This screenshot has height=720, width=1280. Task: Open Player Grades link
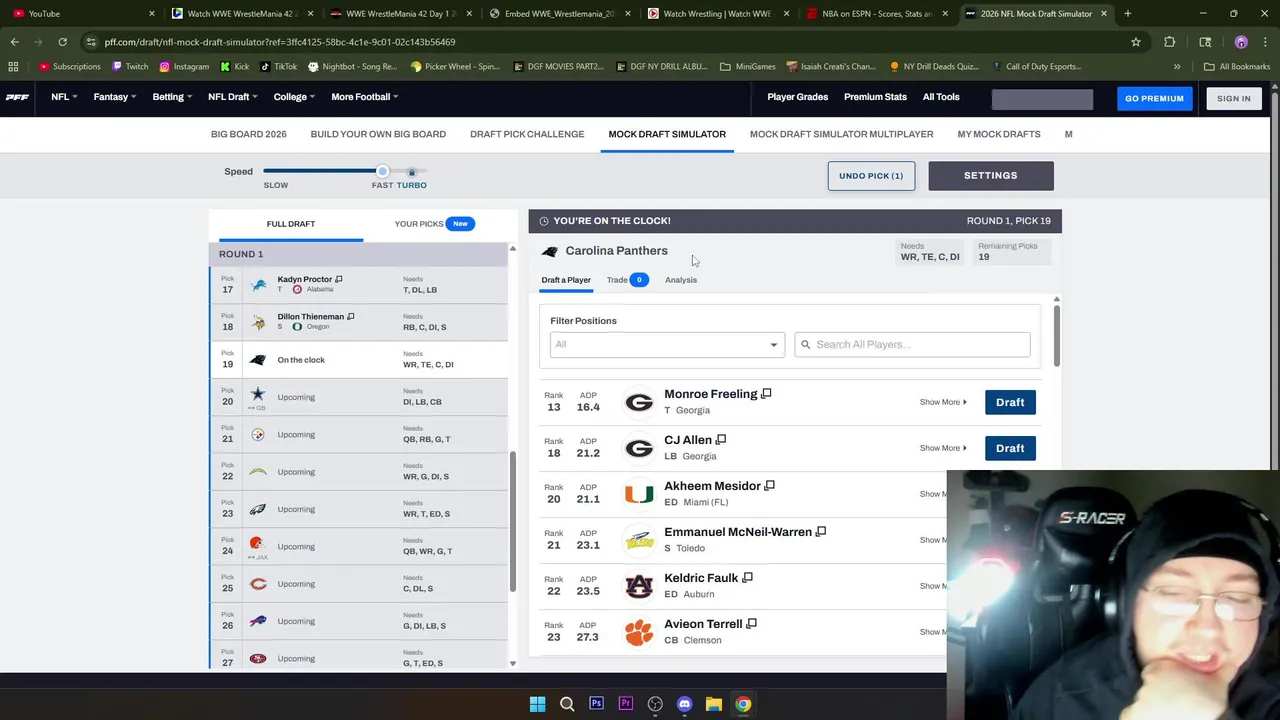pos(798,97)
